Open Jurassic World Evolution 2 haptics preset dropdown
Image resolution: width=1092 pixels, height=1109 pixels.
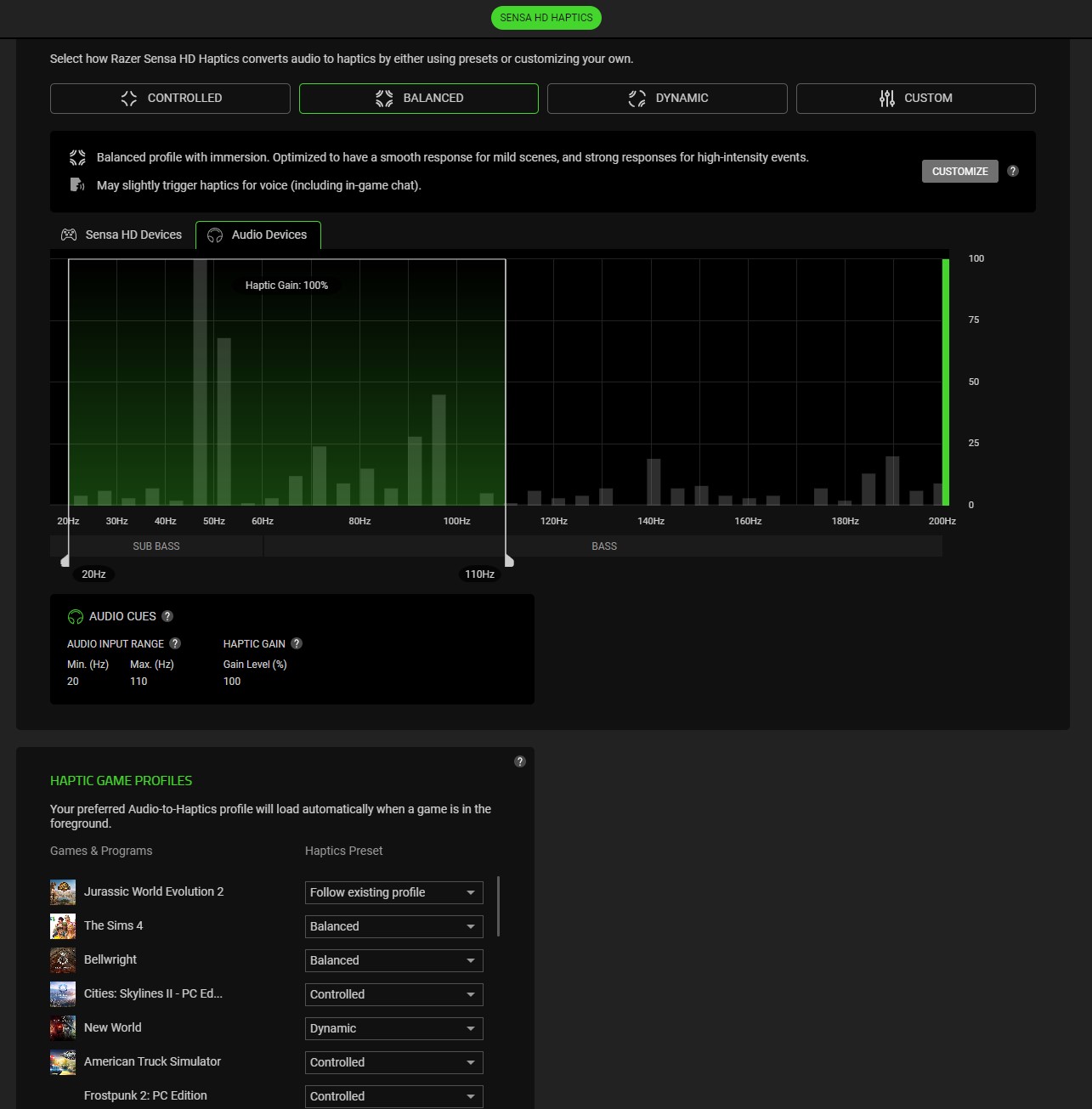(x=394, y=892)
